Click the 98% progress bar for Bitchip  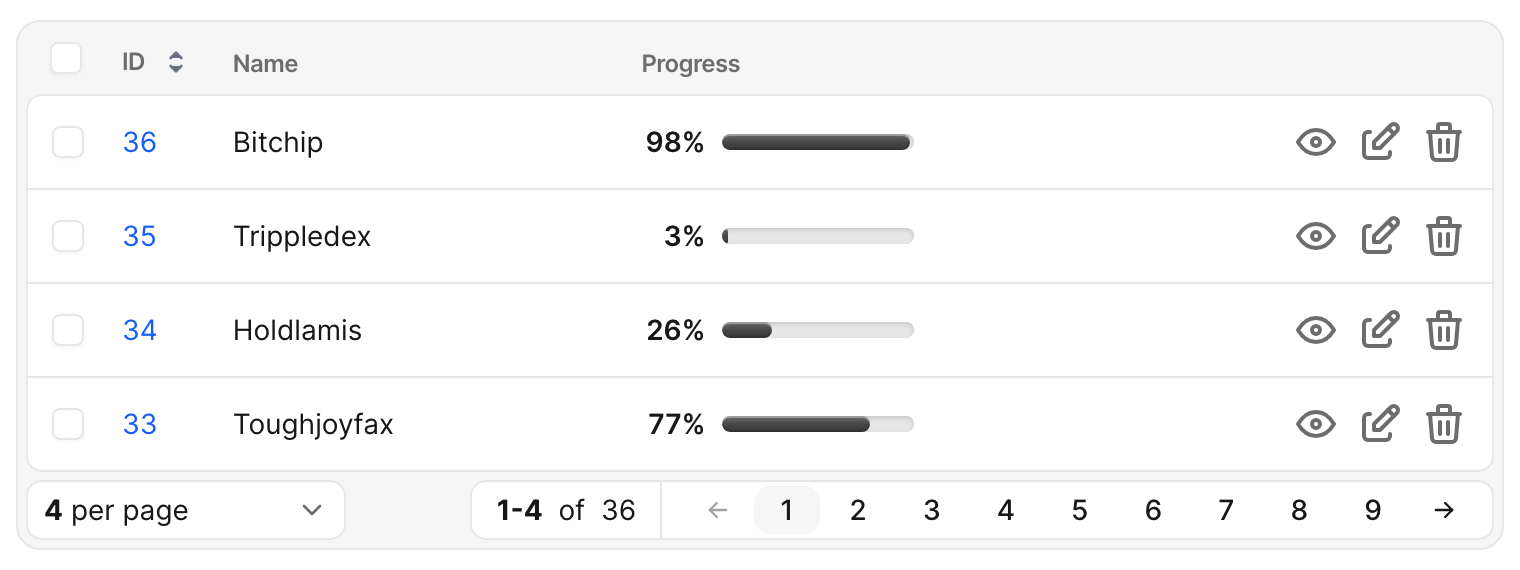click(818, 143)
